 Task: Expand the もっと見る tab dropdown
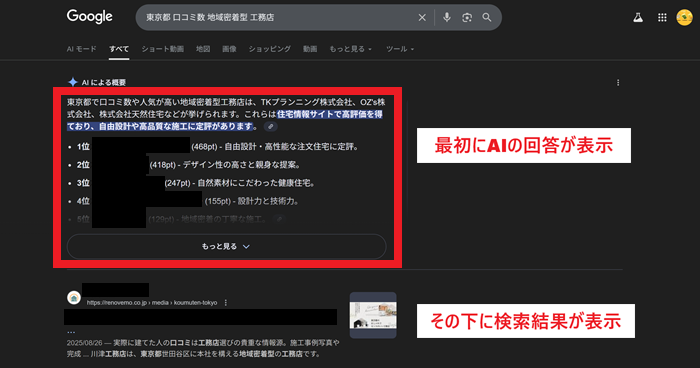(350, 49)
